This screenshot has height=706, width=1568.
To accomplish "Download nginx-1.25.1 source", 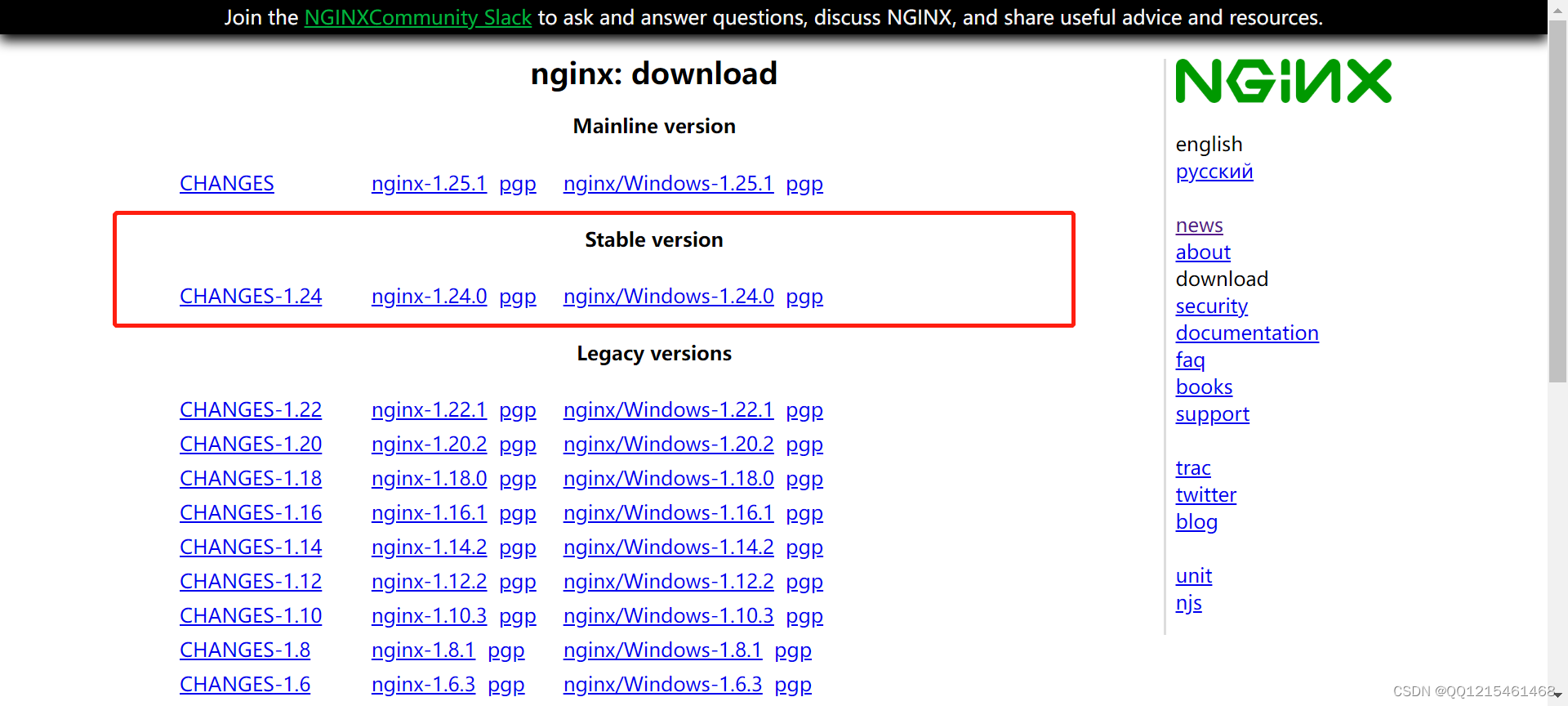I will [x=429, y=183].
